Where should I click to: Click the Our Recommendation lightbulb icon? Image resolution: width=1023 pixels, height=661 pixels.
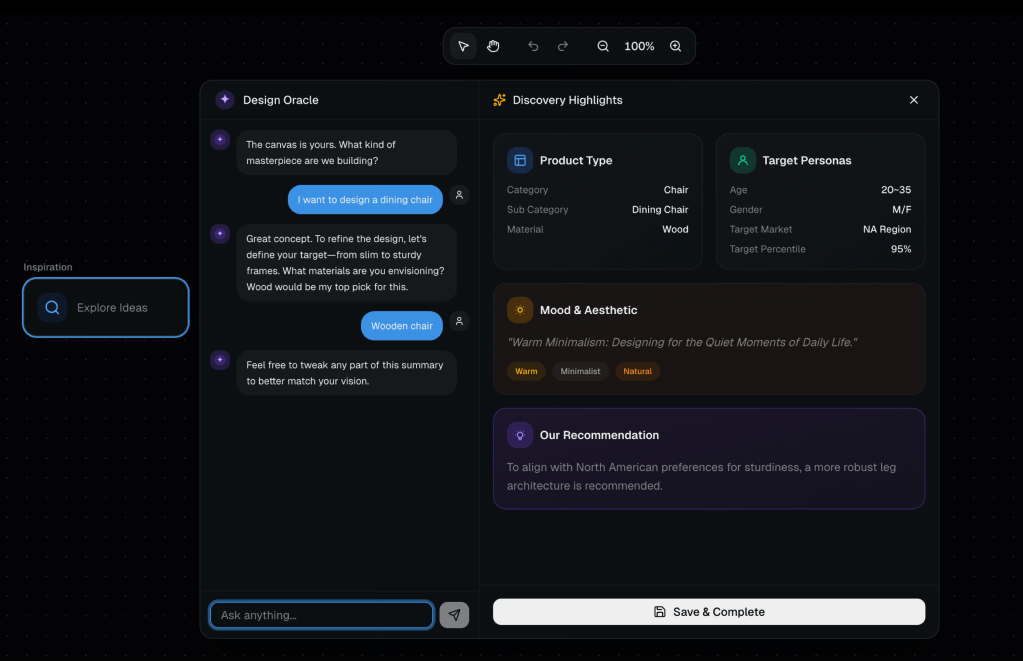pos(520,435)
